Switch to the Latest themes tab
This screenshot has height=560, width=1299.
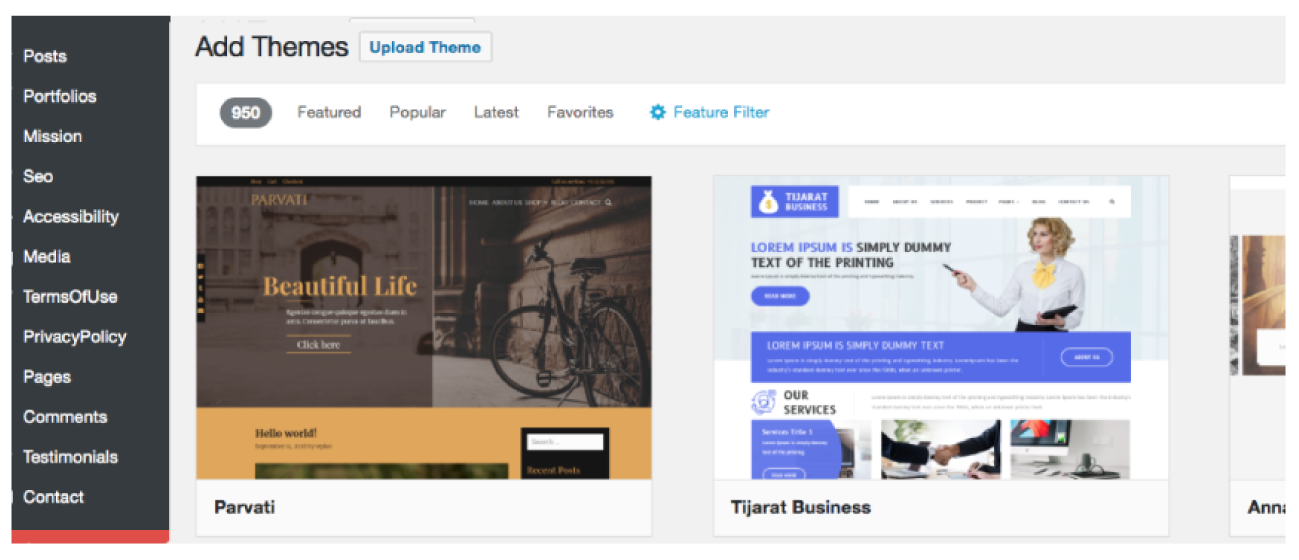pyautogui.click(x=496, y=112)
